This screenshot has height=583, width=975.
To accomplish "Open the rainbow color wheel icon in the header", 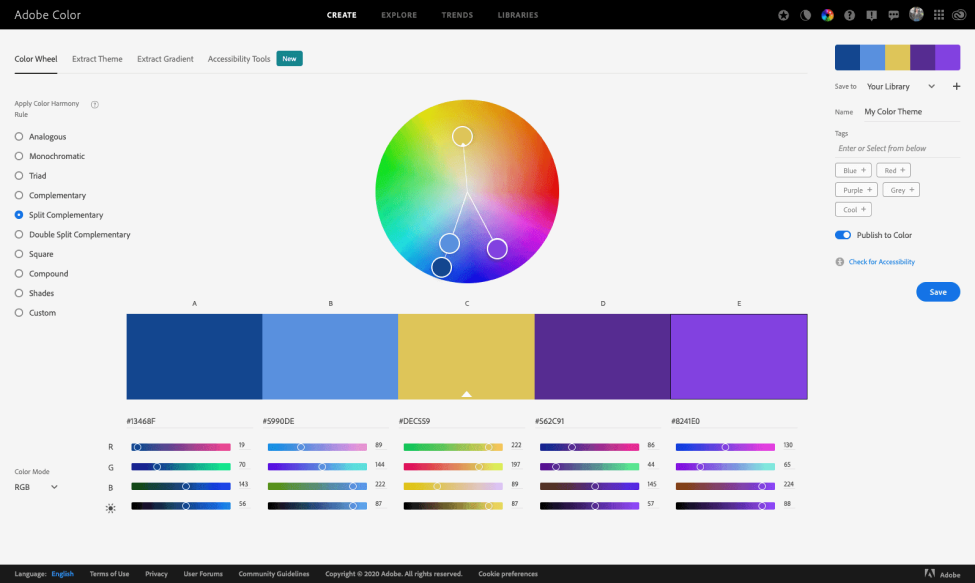I will (827, 15).
